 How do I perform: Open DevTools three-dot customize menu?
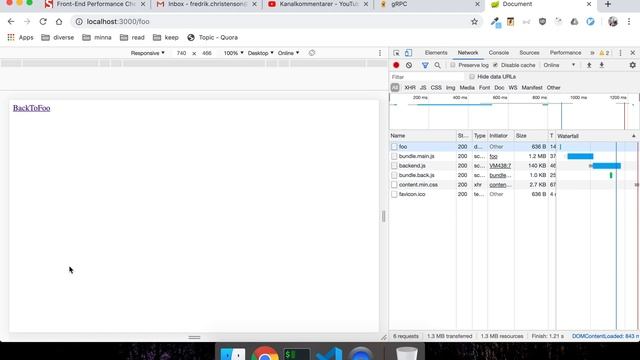[x=620, y=53]
